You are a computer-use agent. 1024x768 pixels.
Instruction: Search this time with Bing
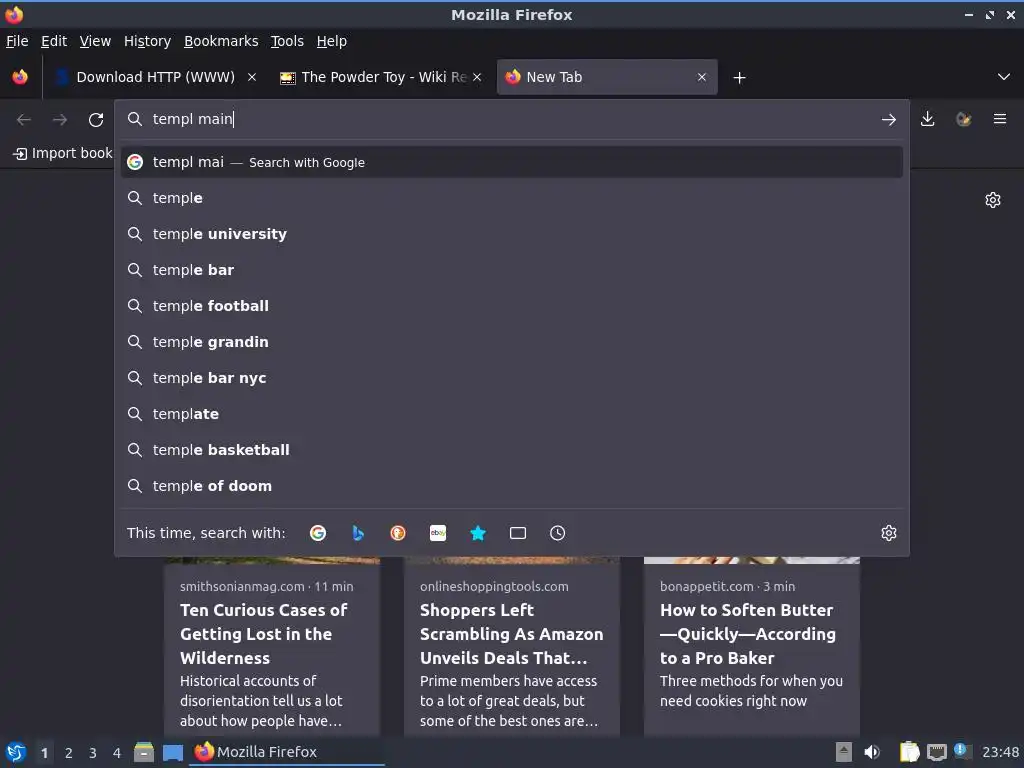358,533
